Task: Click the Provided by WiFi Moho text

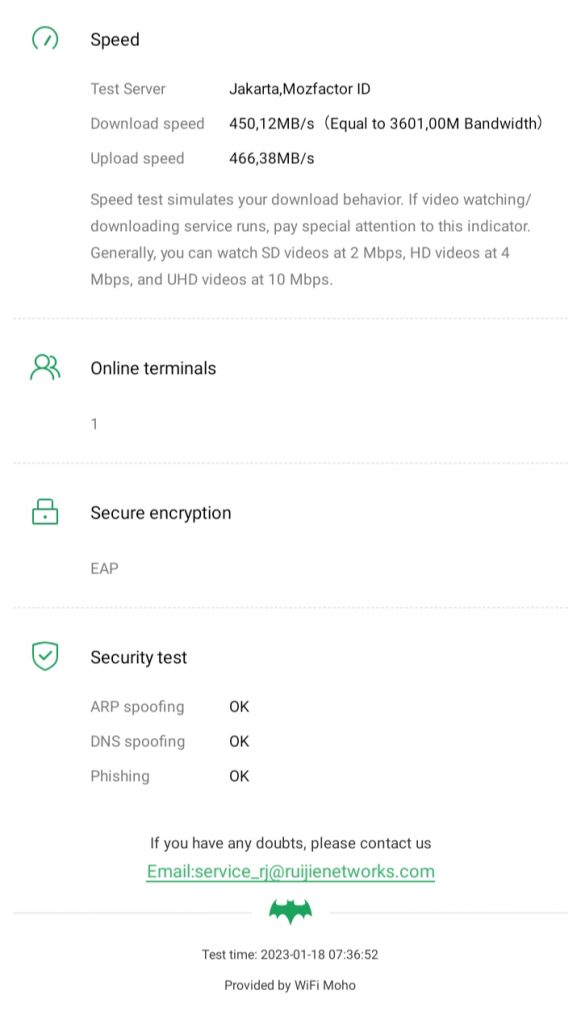Action: point(290,985)
